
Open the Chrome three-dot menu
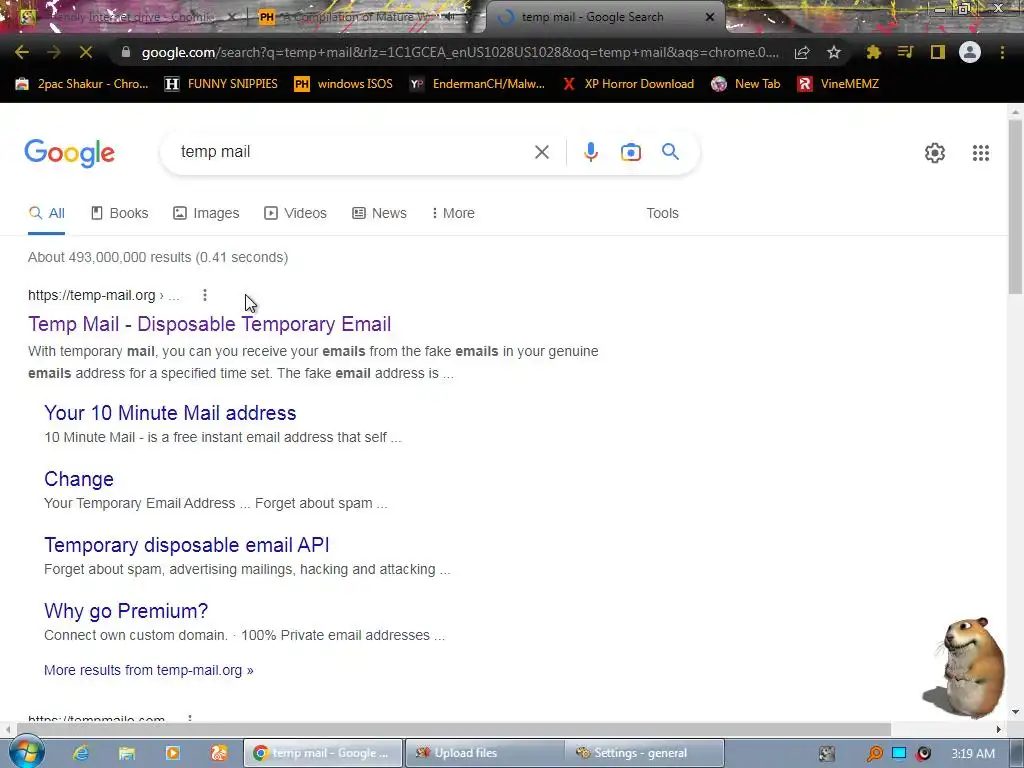point(1002,52)
